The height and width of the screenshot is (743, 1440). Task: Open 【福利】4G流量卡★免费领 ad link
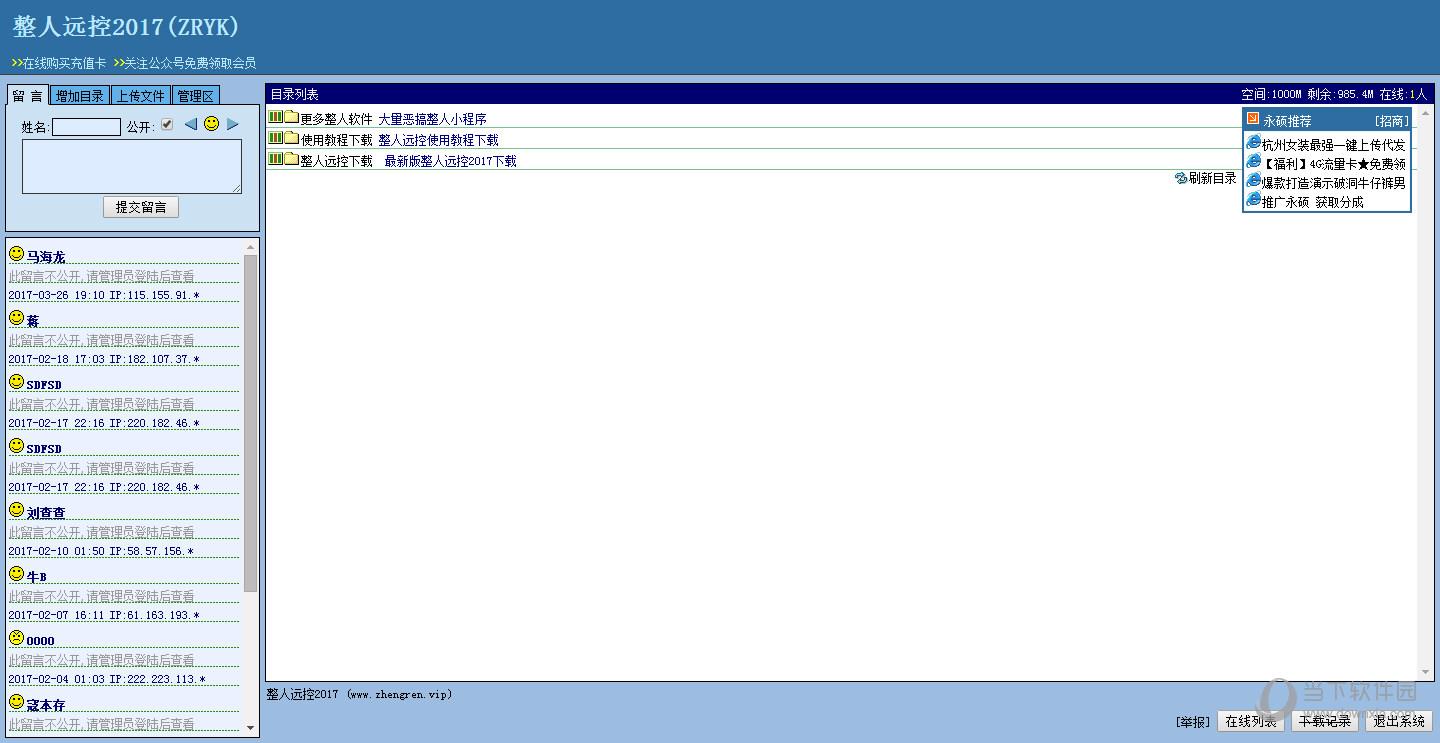click(1334, 164)
